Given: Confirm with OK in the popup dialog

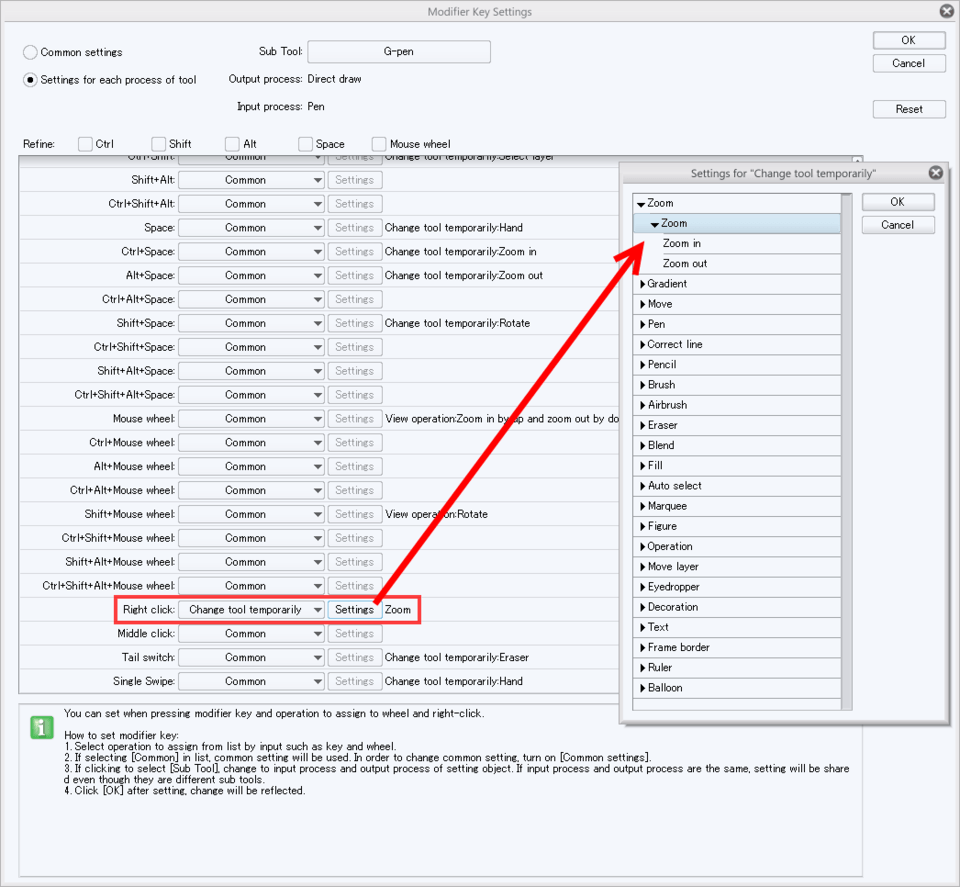Looking at the screenshot, I should click(x=897, y=202).
